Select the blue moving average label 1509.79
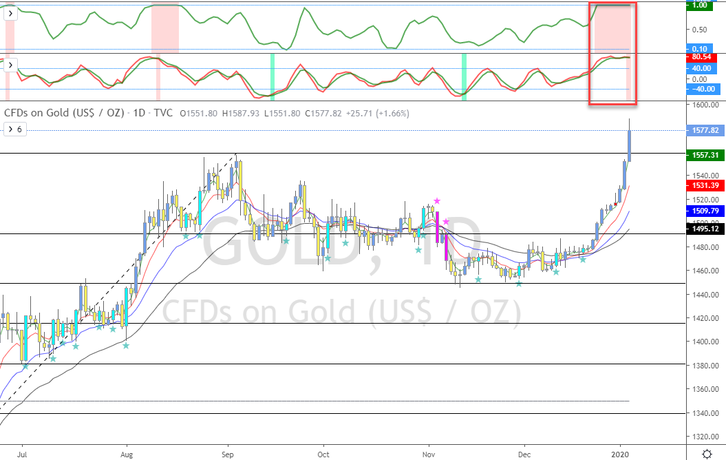This screenshot has height=460, width=726. point(705,211)
